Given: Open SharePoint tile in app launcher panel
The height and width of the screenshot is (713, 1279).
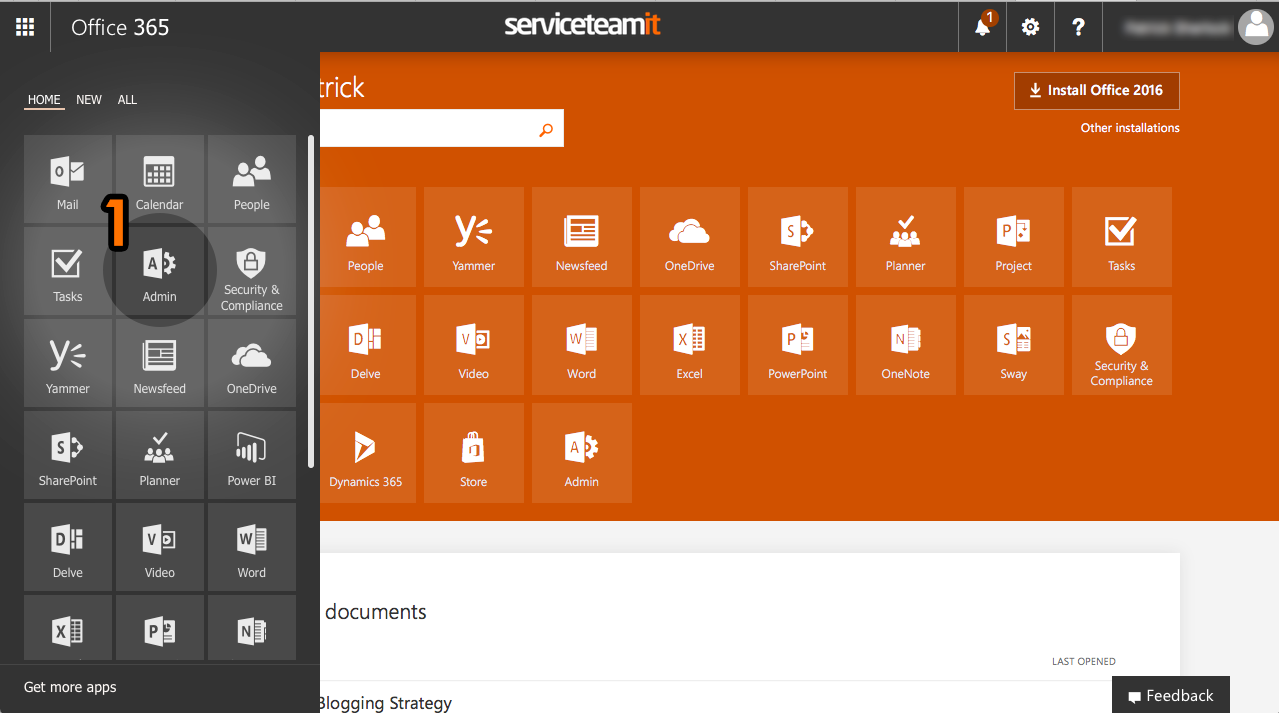Looking at the screenshot, I should click(68, 455).
